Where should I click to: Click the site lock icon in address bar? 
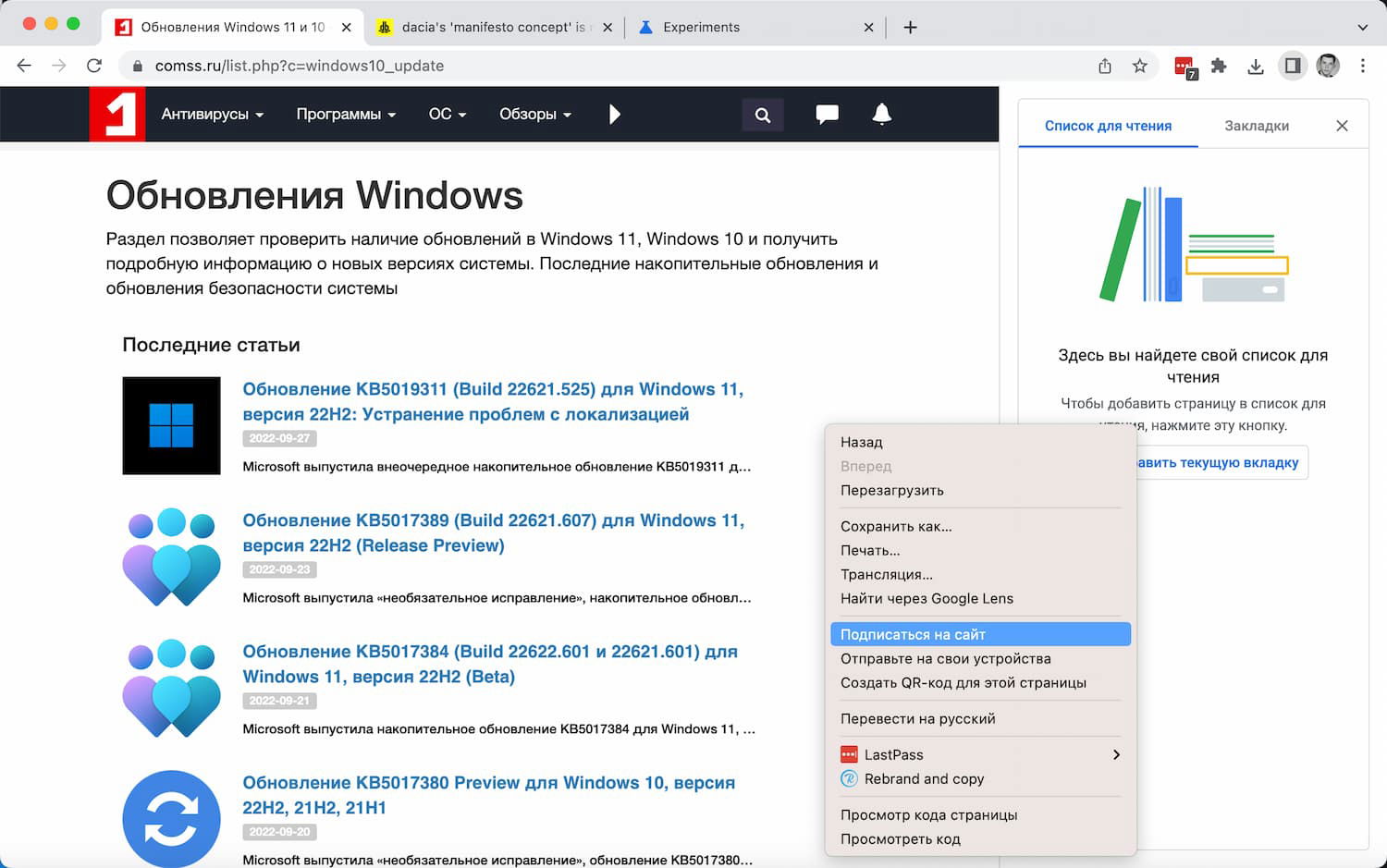click(138, 67)
